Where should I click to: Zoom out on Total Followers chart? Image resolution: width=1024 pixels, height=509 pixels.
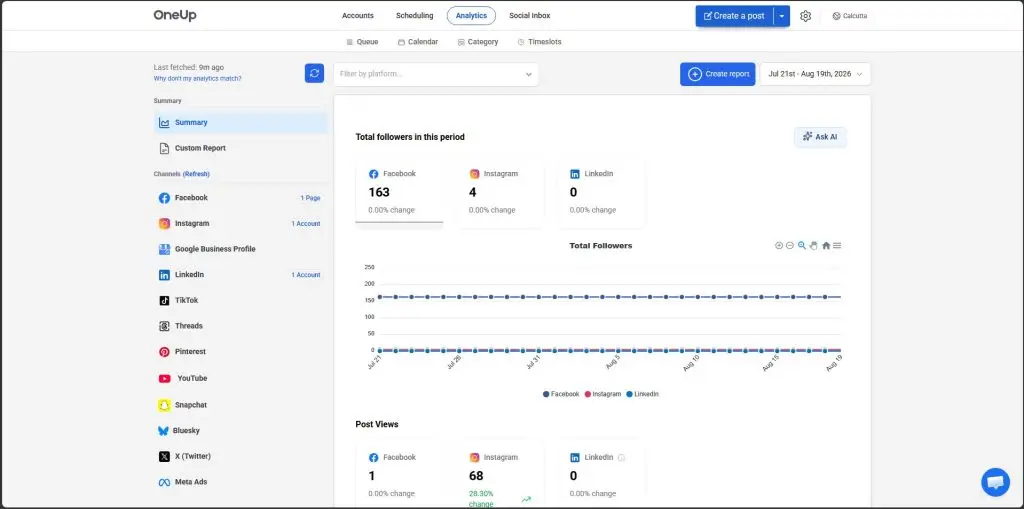pyautogui.click(x=790, y=246)
